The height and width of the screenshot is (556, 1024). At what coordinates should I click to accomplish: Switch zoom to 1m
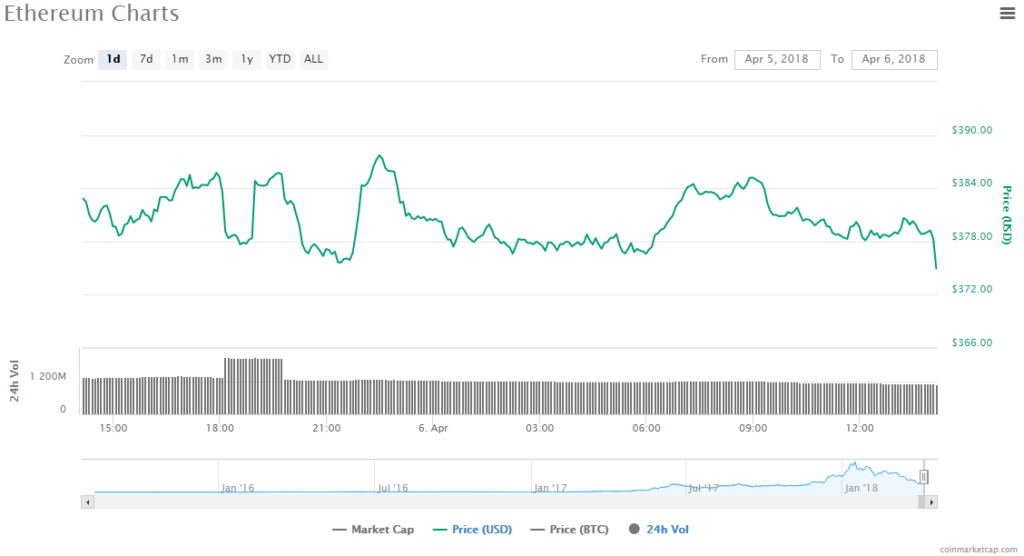pos(180,59)
